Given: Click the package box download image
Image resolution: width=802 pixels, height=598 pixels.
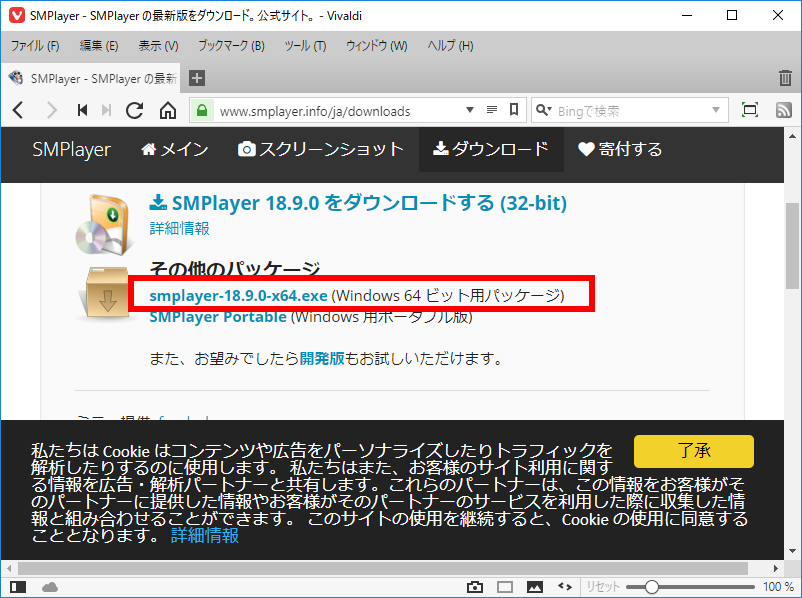Looking at the screenshot, I should pos(105,293).
